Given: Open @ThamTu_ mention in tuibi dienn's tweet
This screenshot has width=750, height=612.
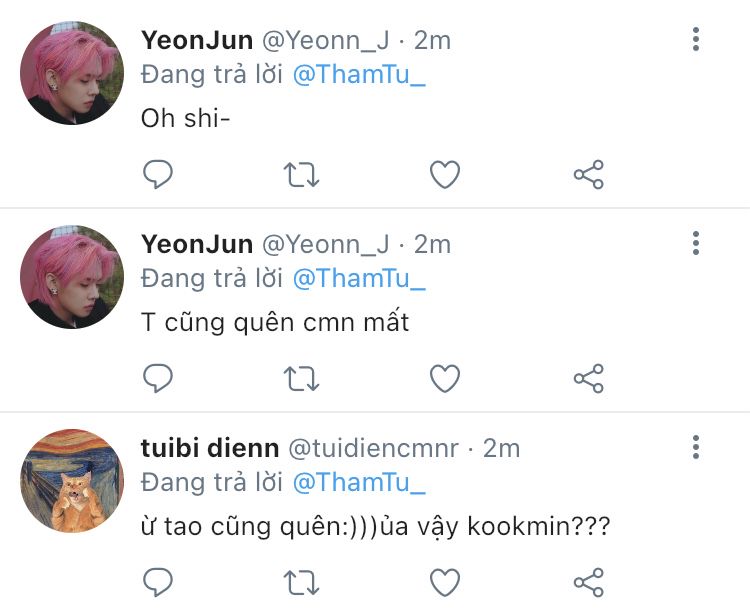Looking at the screenshot, I should 359,482.
